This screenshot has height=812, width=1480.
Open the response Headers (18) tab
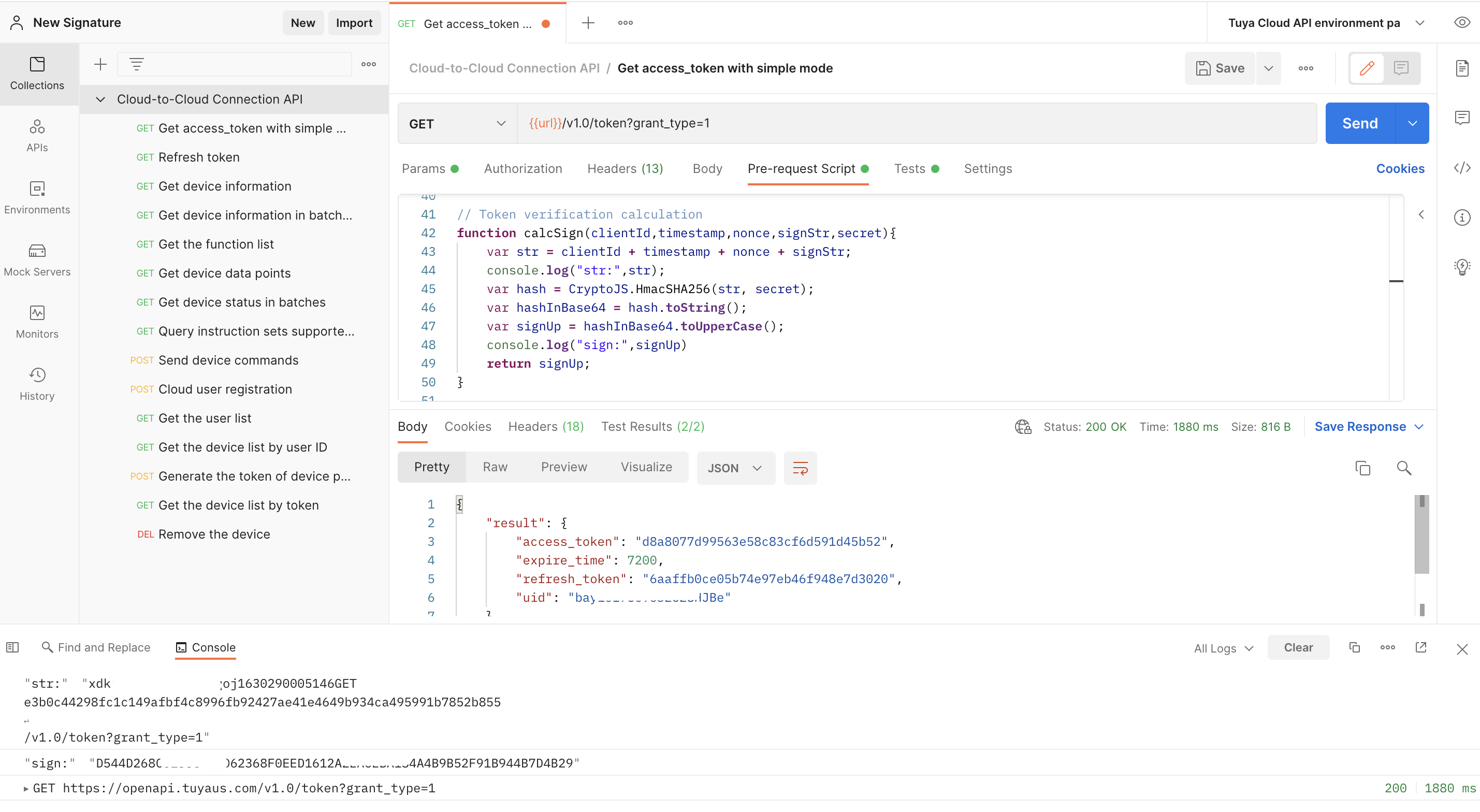pos(546,427)
